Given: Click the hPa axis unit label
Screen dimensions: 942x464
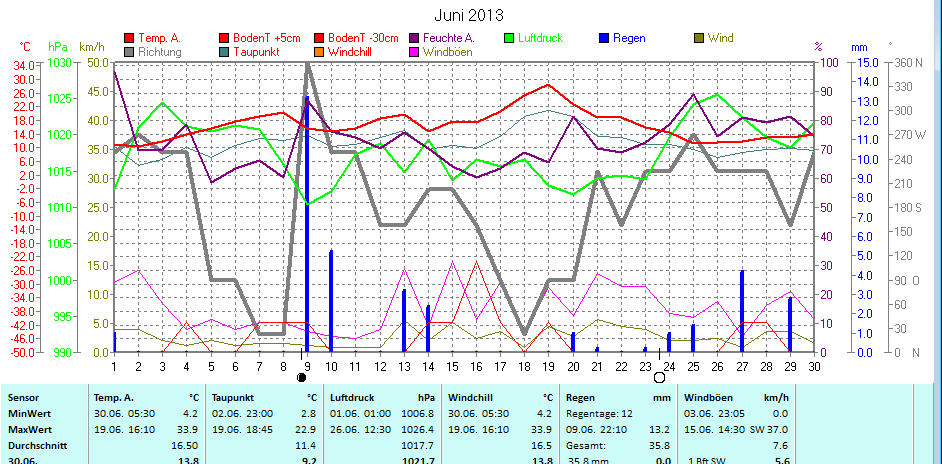Looking at the screenshot, I should click(x=58, y=46).
